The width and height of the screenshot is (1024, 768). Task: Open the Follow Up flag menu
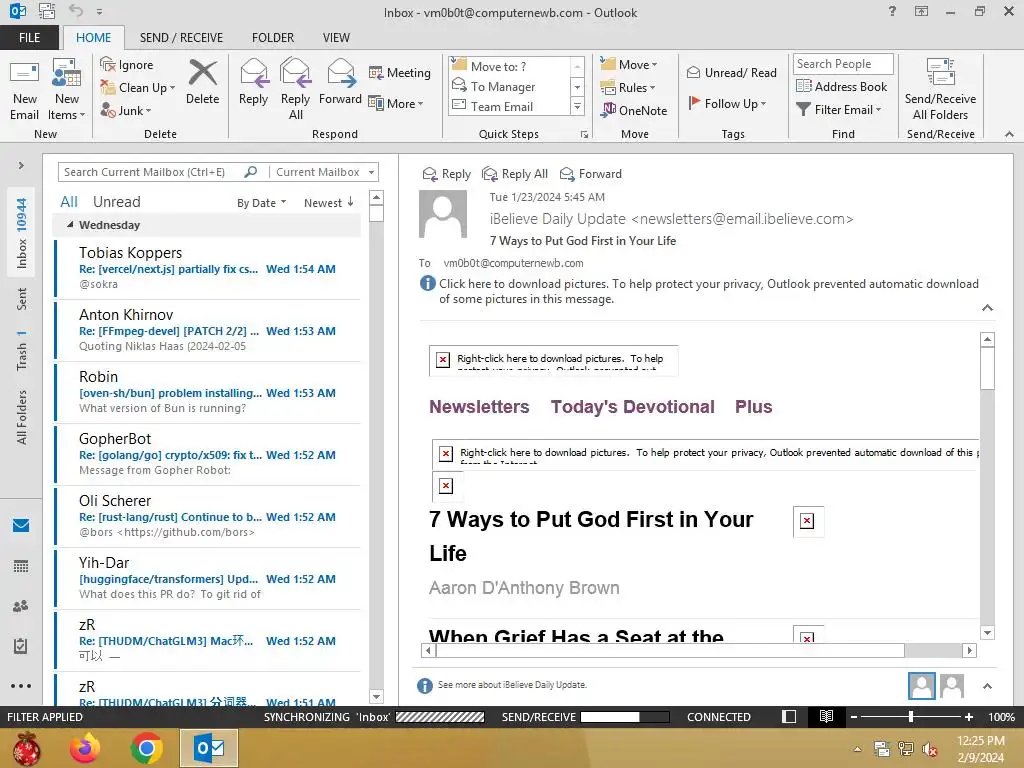[x=727, y=103]
